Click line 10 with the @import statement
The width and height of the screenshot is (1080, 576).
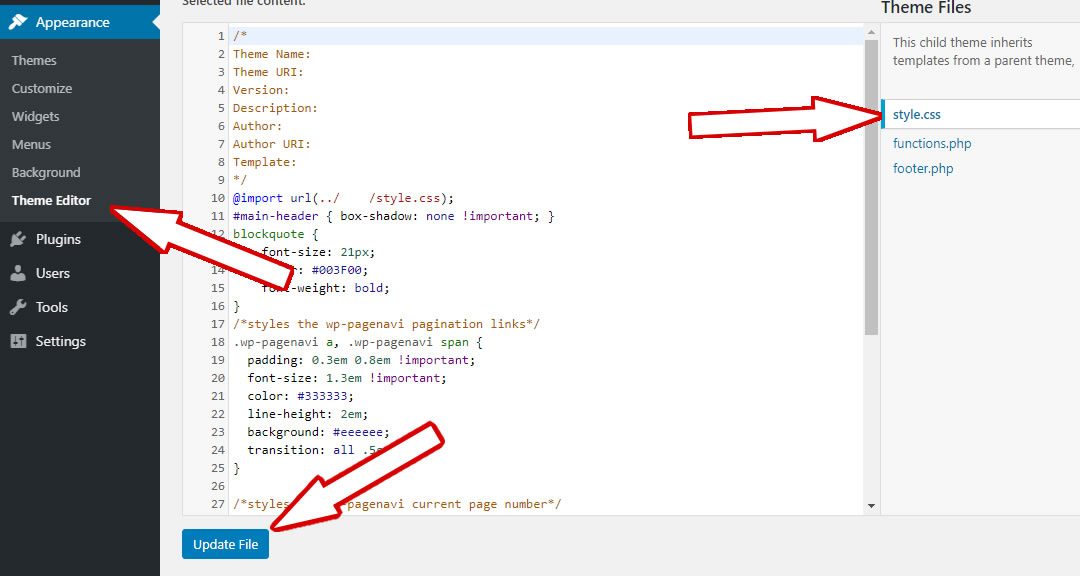[x=343, y=198]
